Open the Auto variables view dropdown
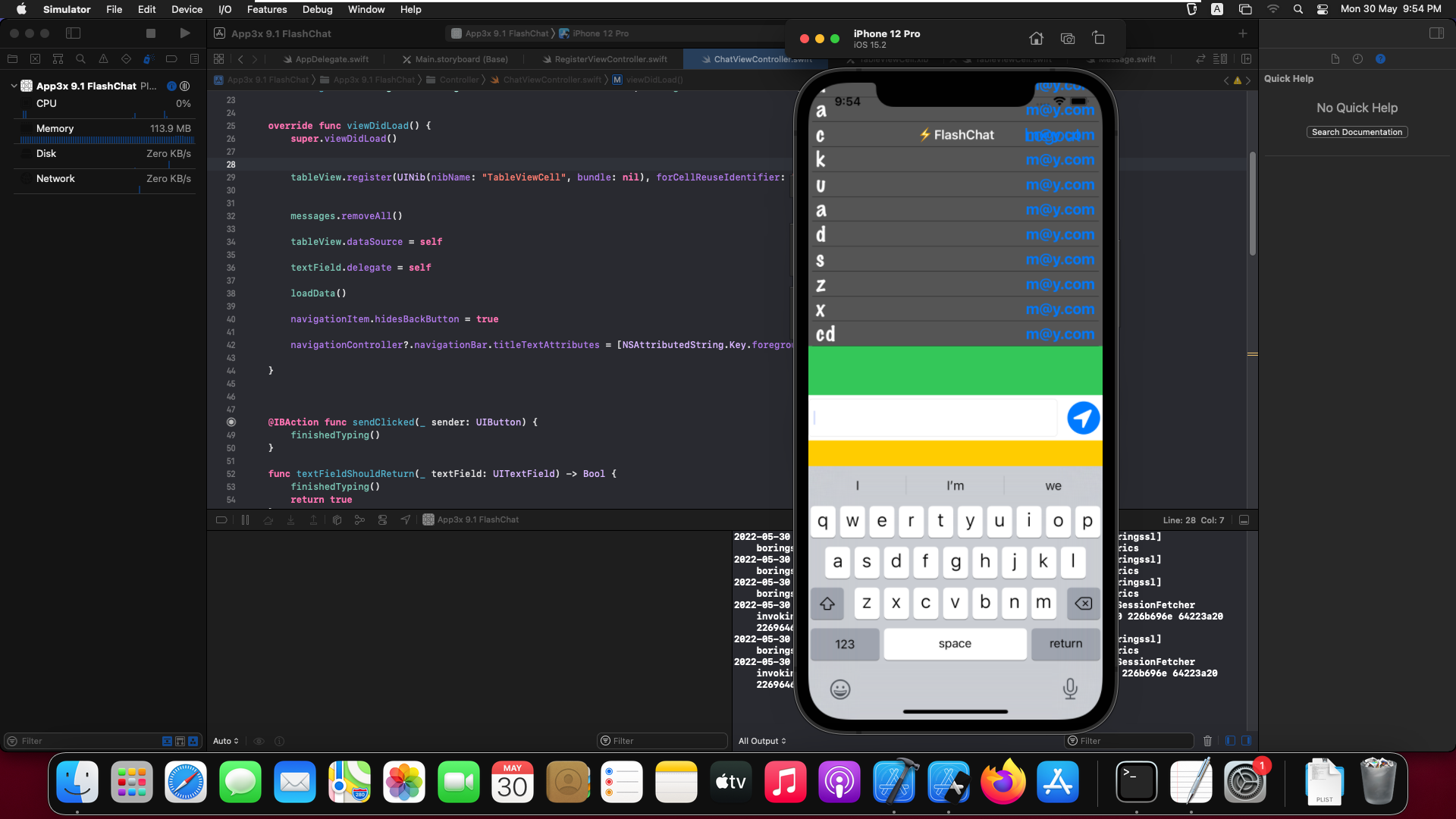The width and height of the screenshot is (1456, 819). (x=226, y=741)
